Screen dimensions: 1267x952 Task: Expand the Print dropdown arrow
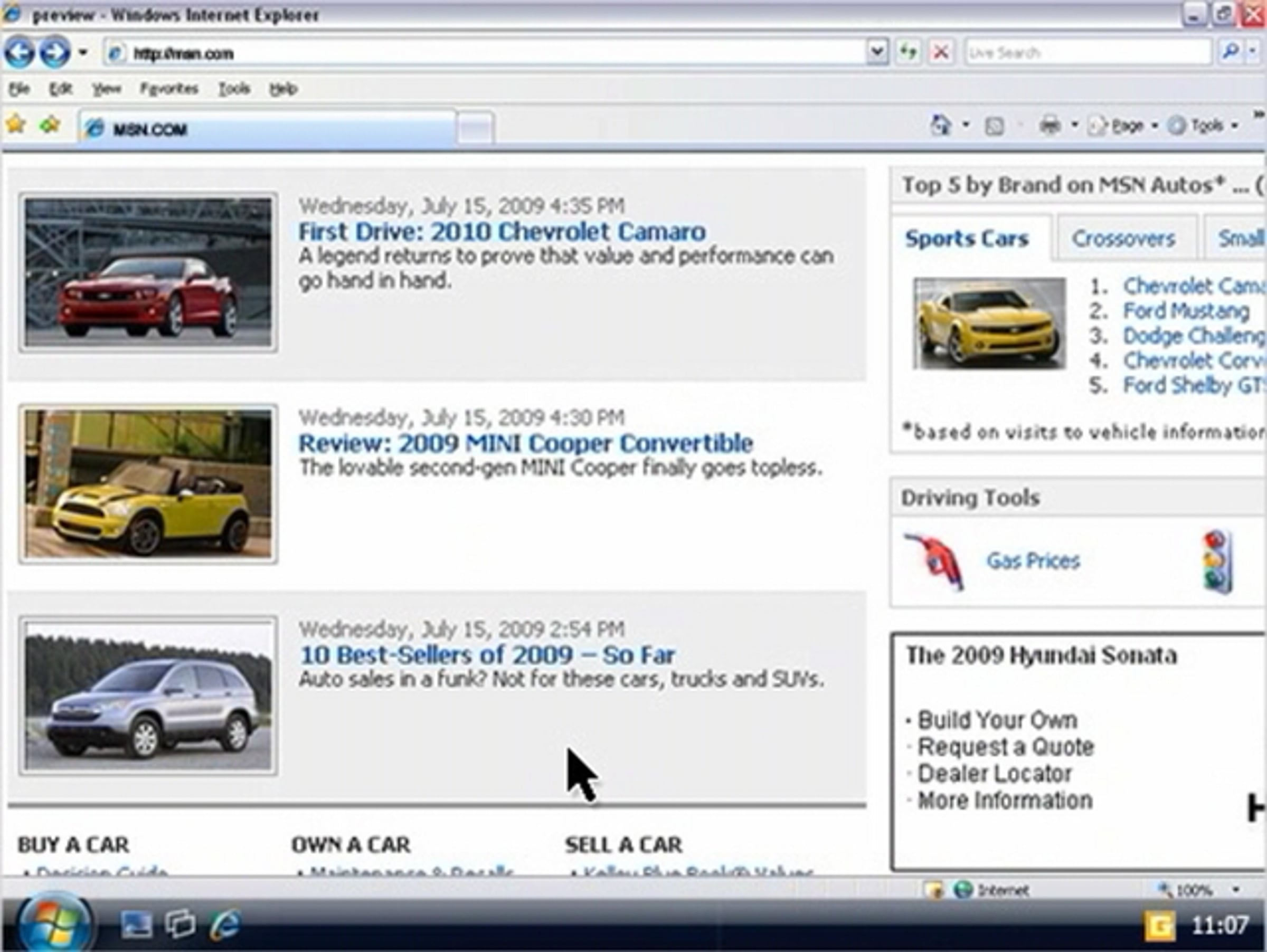point(1074,125)
